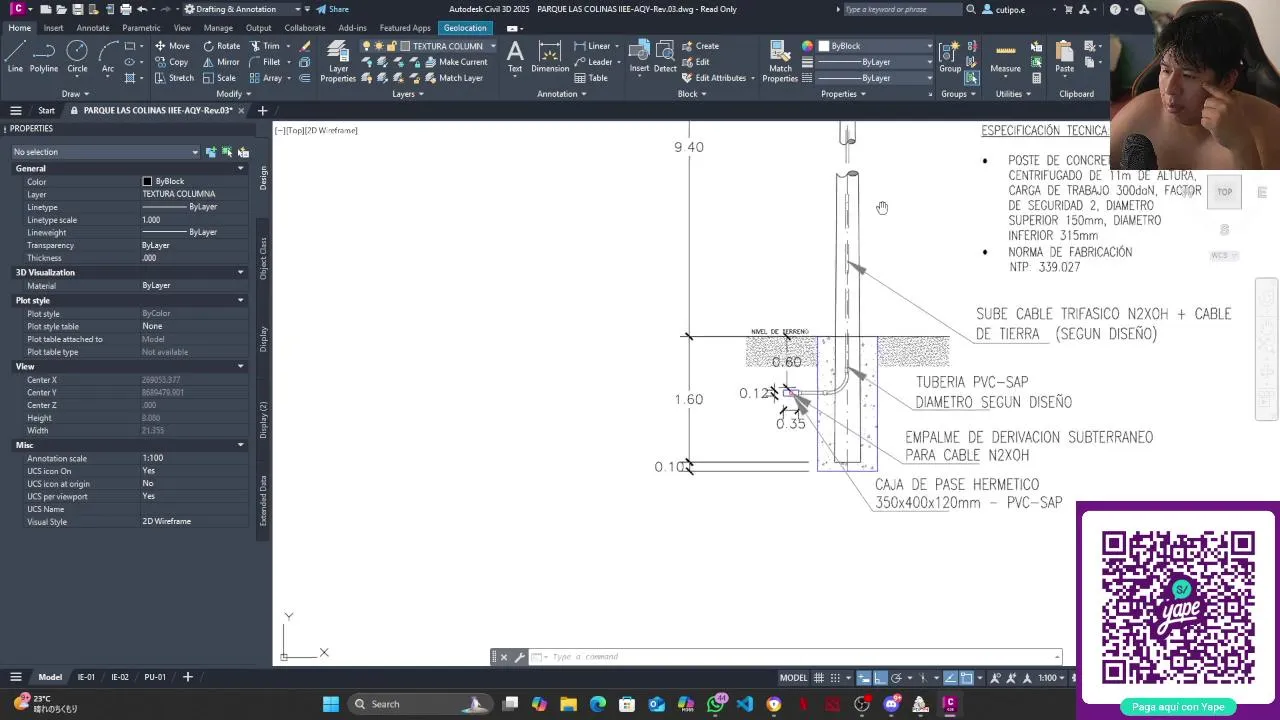The height and width of the screenshot is (720, 1280).
Task: Click the Create block button
Action: click(701, 46)
